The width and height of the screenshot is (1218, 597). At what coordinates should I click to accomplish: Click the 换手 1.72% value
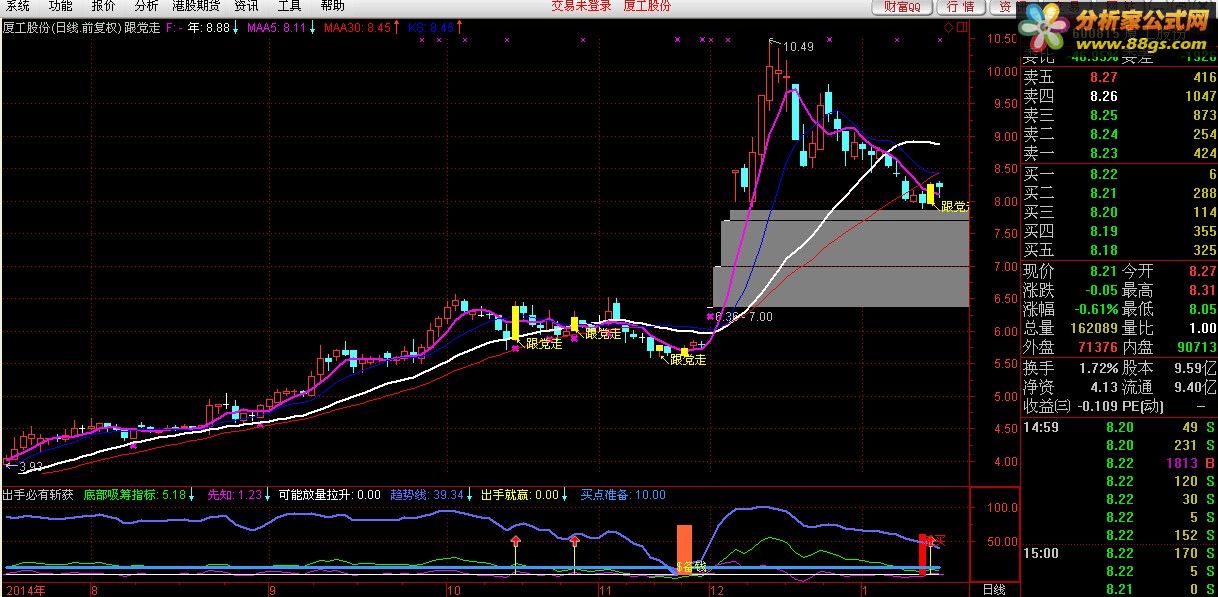point(1097,367)
